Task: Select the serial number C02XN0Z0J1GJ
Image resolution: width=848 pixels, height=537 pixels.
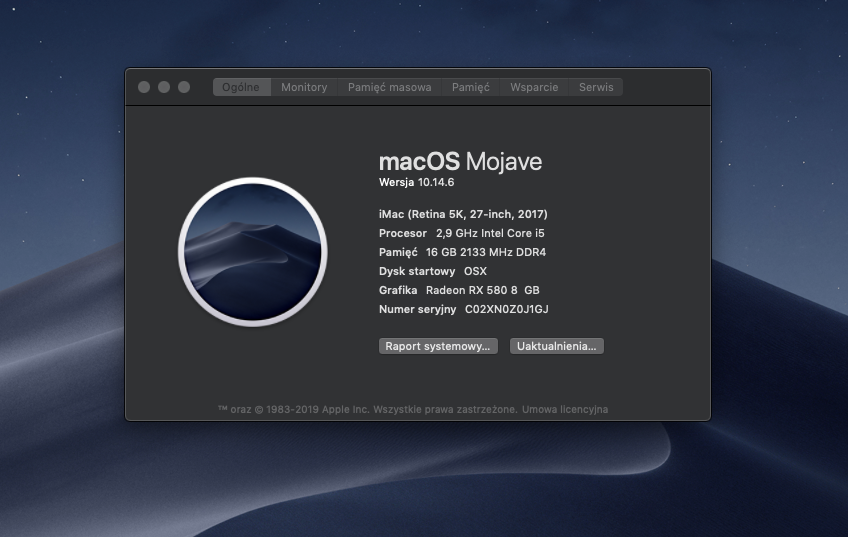Action: [507, 309]
